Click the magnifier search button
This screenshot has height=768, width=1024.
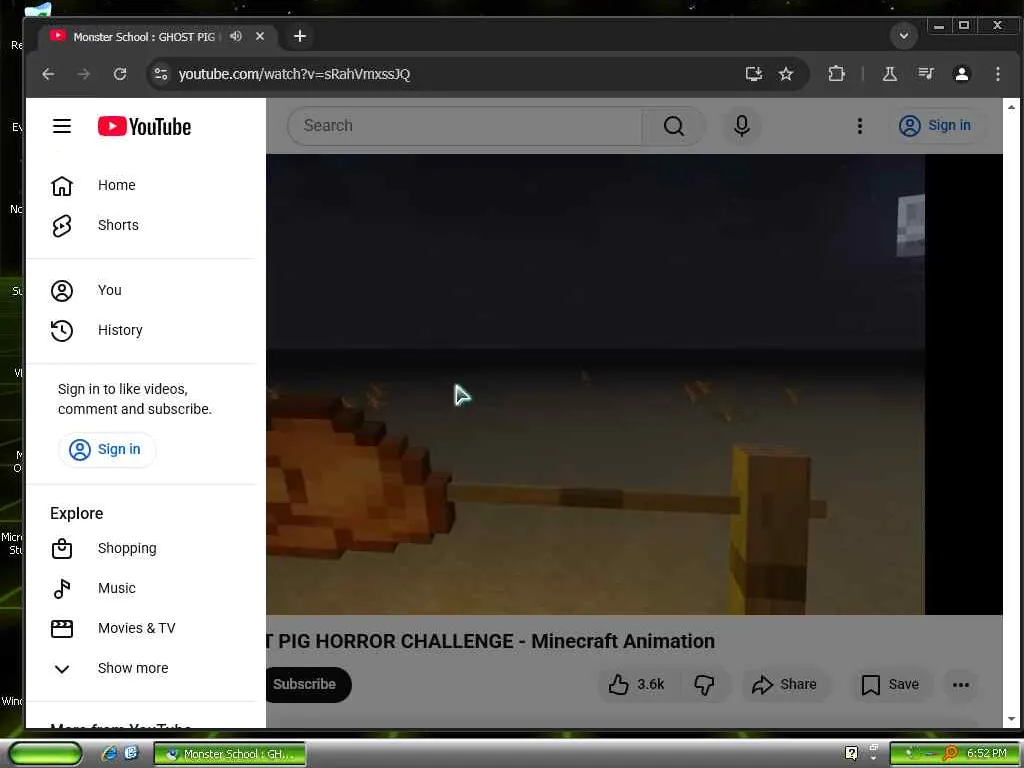[674, 125]
